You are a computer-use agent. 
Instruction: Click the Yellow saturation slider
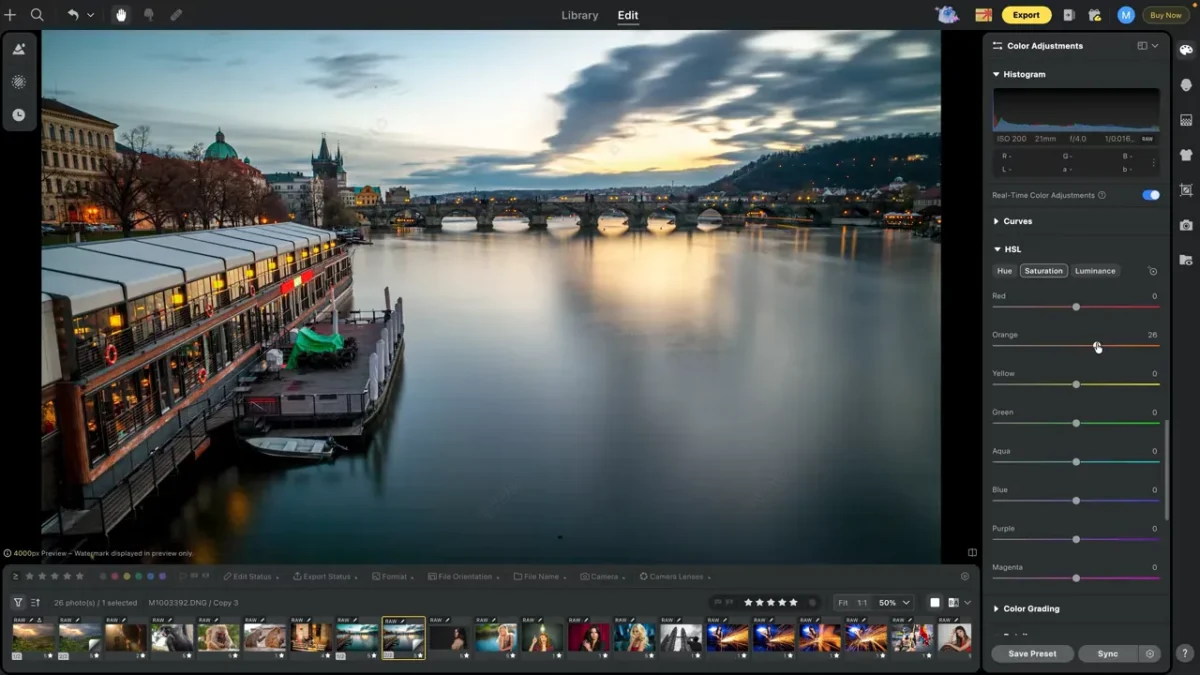(1076, 384)
